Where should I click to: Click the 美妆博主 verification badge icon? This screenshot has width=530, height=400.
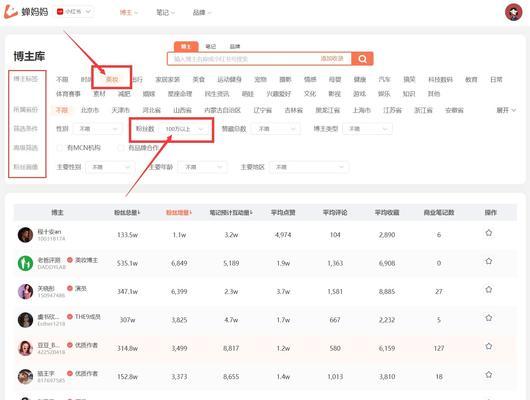click(x=70, y=260)
